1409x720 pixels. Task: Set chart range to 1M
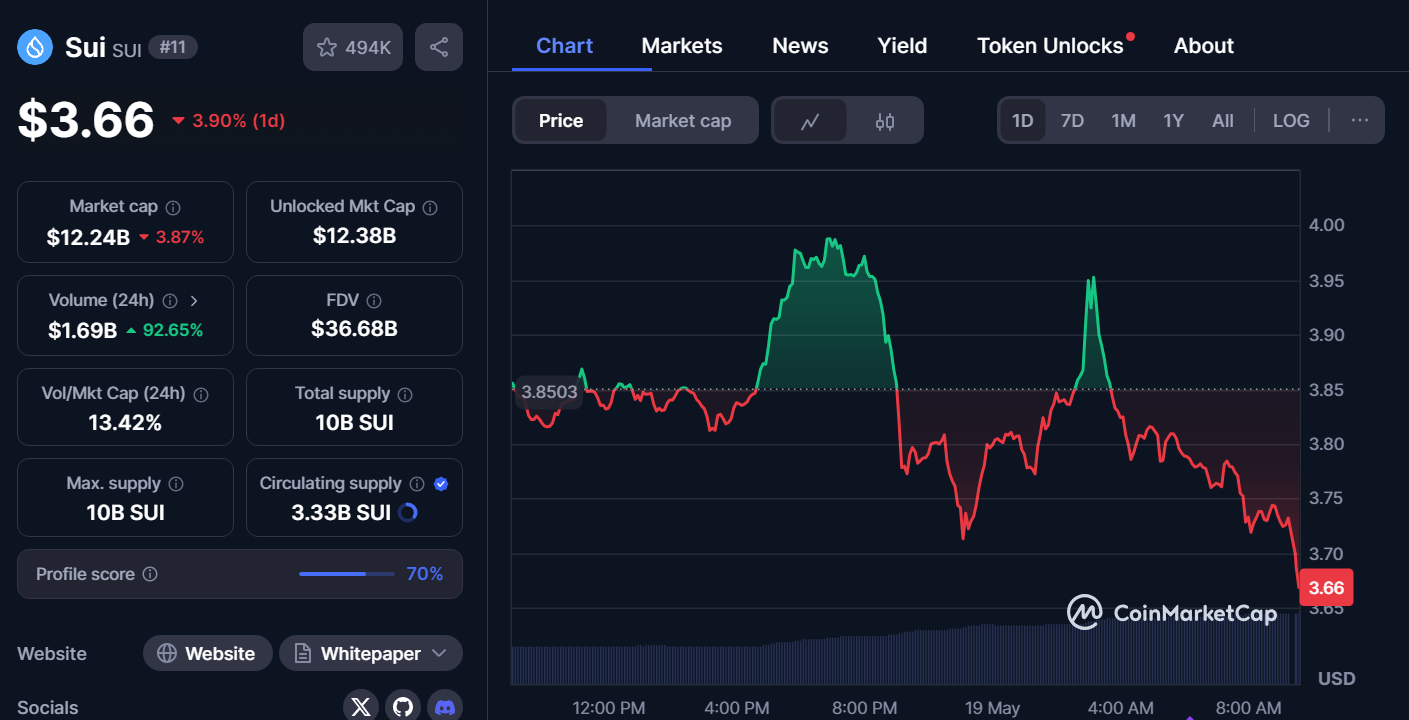pyautogui.click(x=1123, y=121)
